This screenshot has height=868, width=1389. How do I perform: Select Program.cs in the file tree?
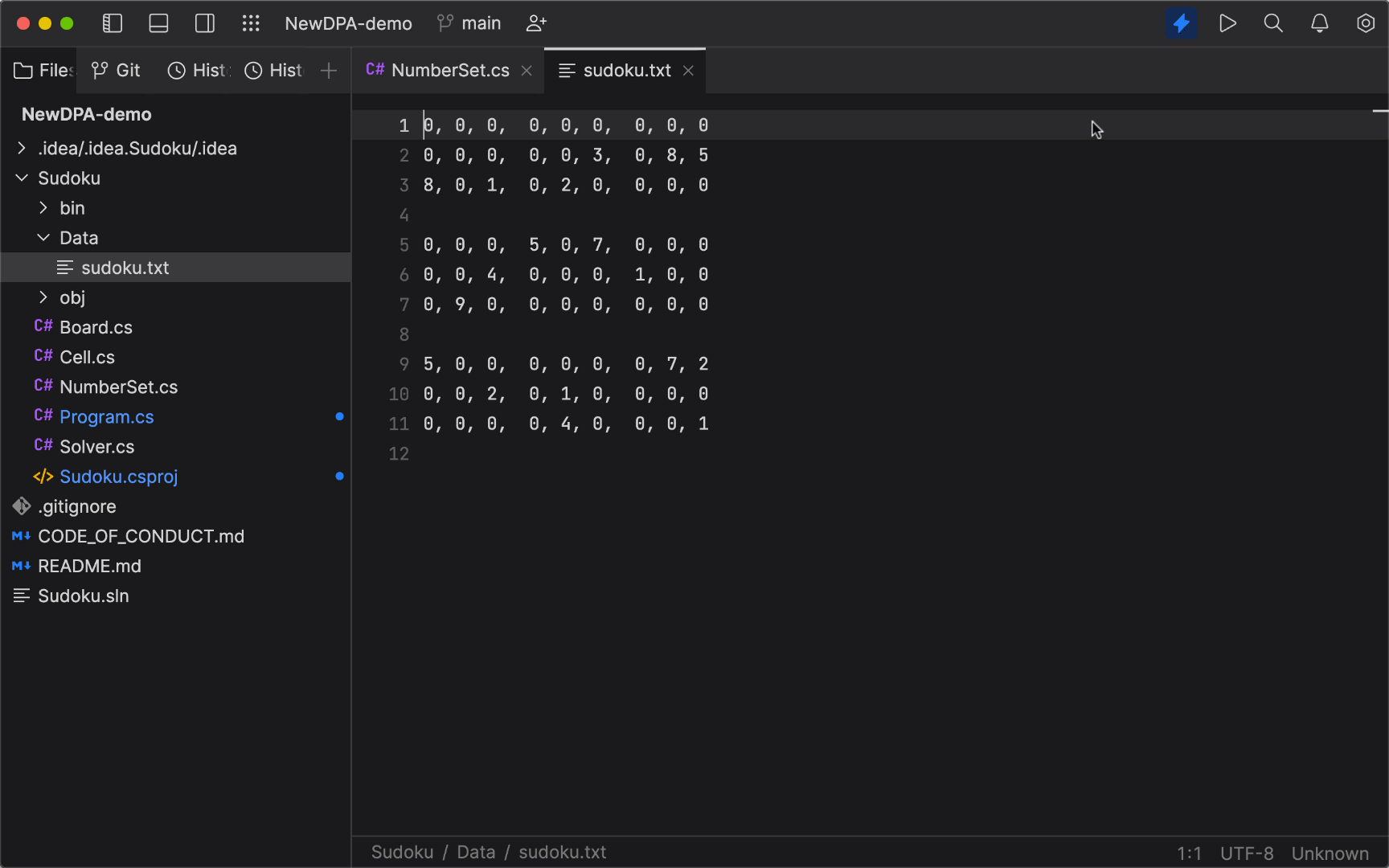point(106,416)
